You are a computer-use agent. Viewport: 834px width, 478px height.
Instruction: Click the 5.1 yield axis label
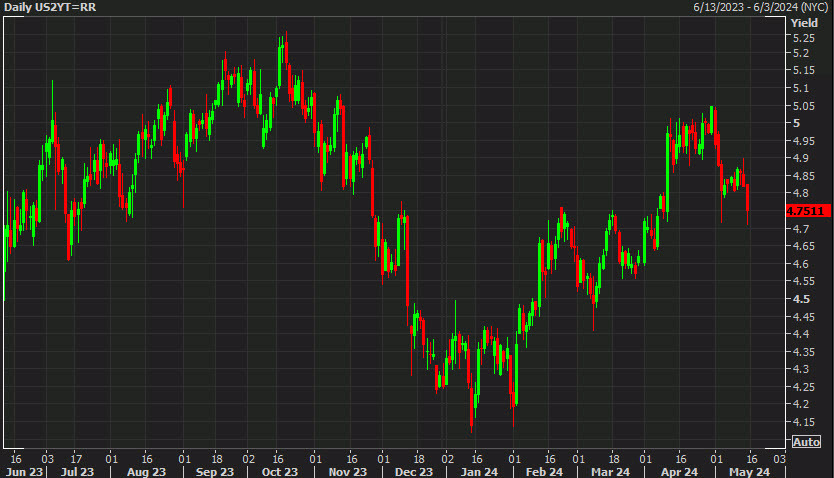tap(800, 88)
